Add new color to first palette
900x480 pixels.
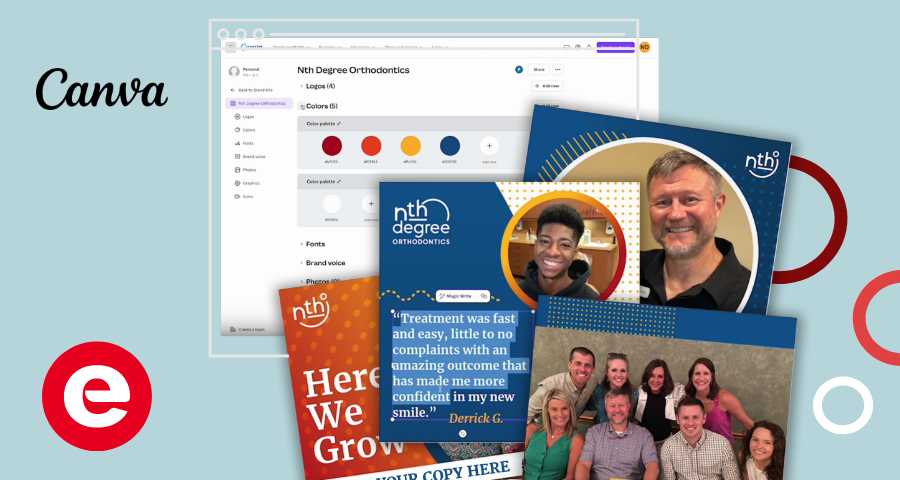(x=489, y=146)
